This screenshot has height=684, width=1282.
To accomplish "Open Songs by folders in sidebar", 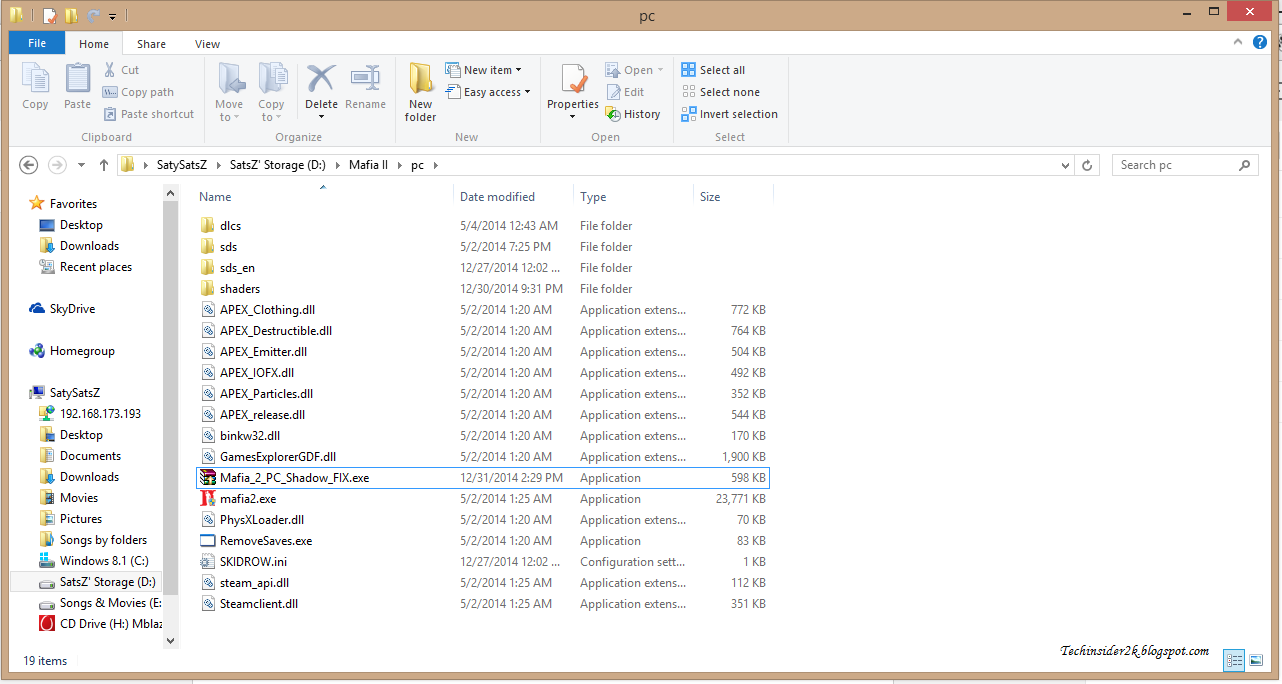I will pyautogui.click(x=103, y=540).
